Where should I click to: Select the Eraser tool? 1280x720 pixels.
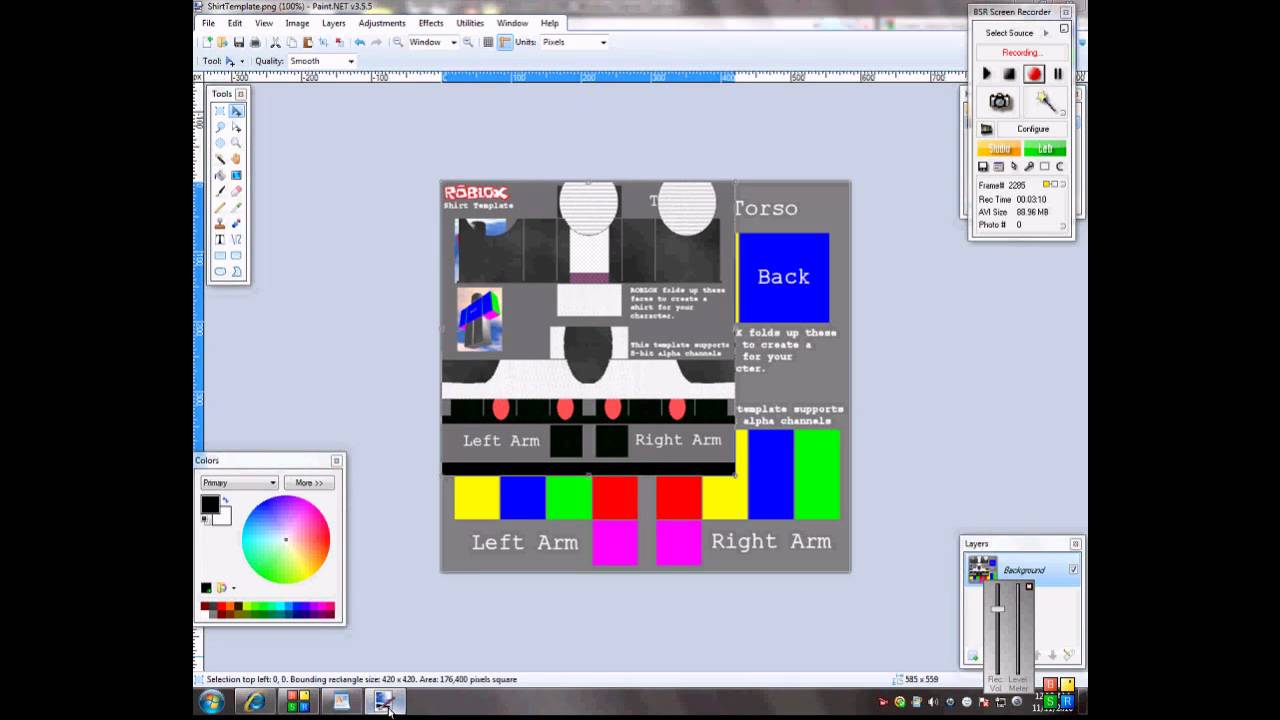click(236, 191)
